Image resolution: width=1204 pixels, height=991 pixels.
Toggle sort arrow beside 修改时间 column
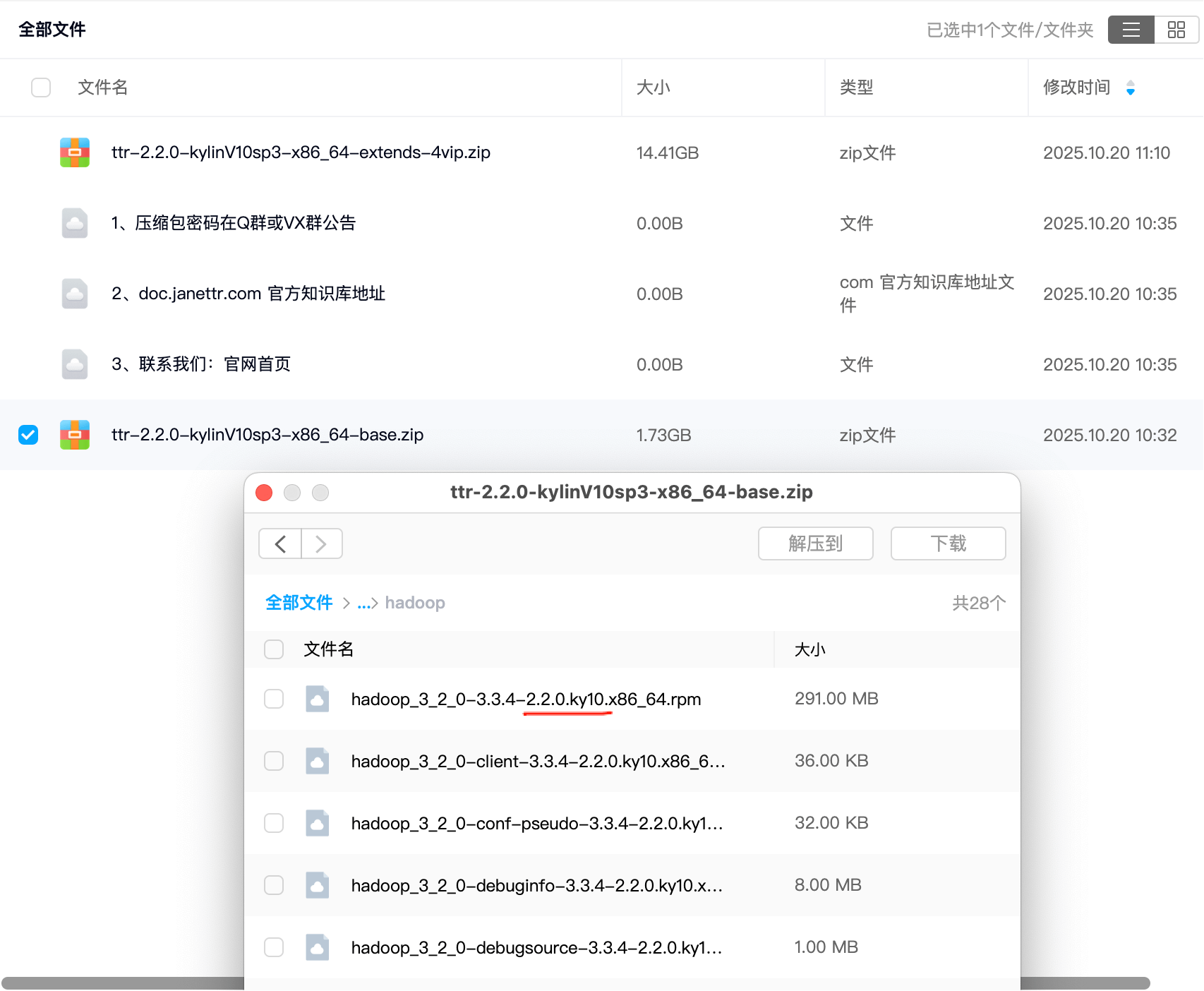1131,88
